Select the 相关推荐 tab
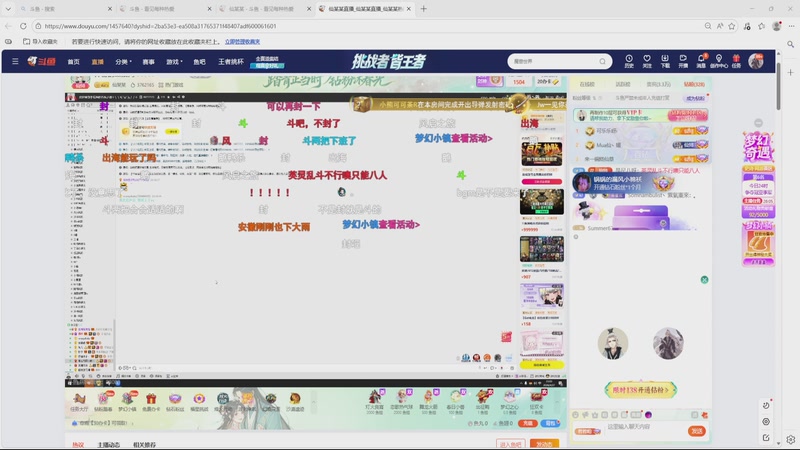This screenshot has height=450, width=800. coord(144,444)
